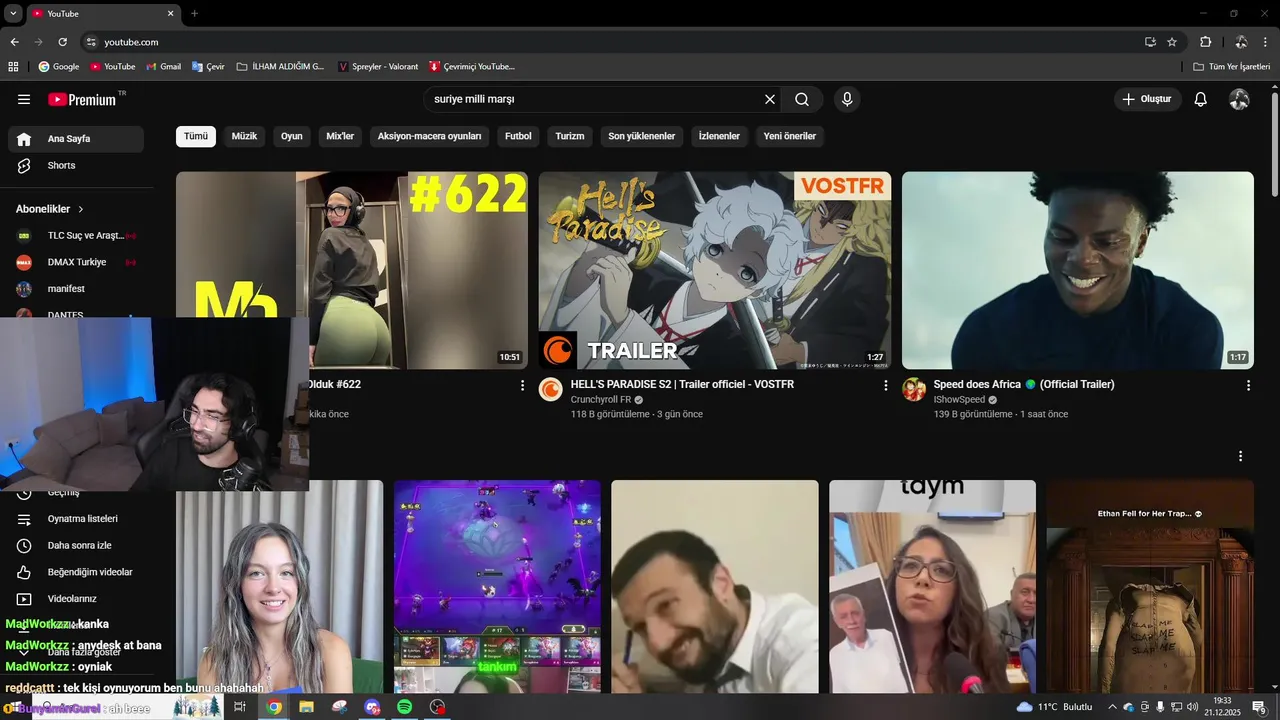
Task: Select the Turizm filter chip
Action: [570, 136]
